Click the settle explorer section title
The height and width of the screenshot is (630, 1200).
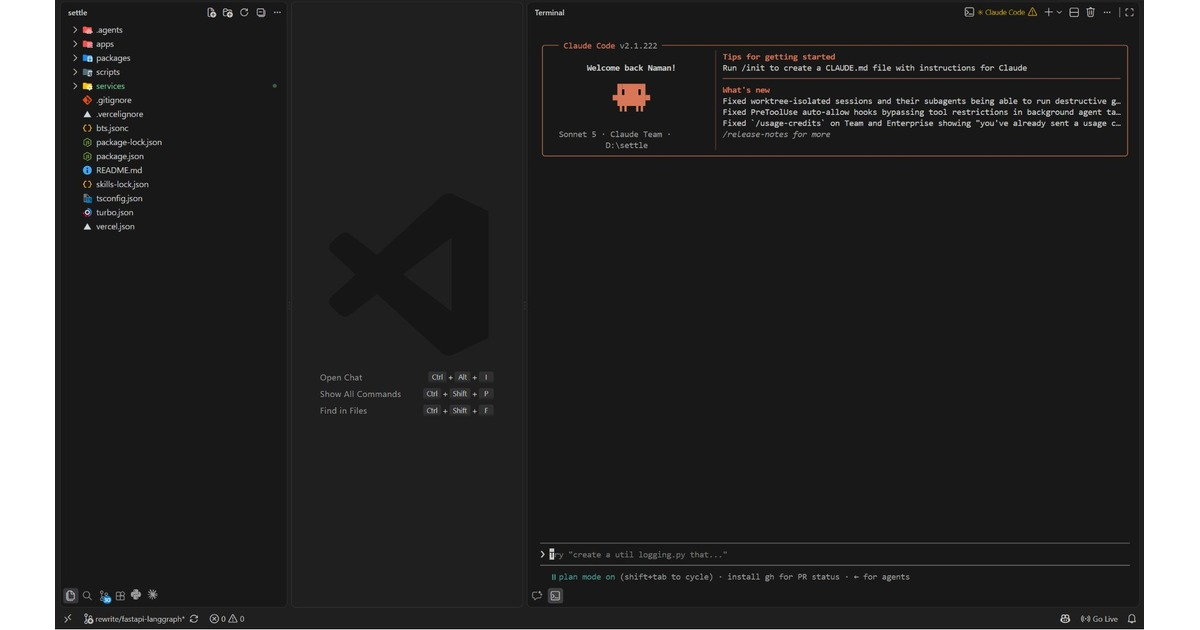click(77, 13)
